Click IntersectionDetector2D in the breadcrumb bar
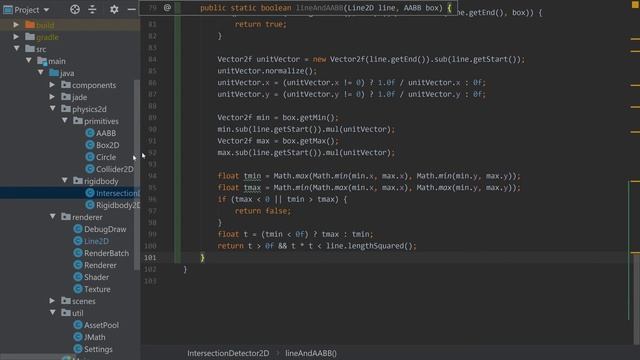 [x=228, y=353]
